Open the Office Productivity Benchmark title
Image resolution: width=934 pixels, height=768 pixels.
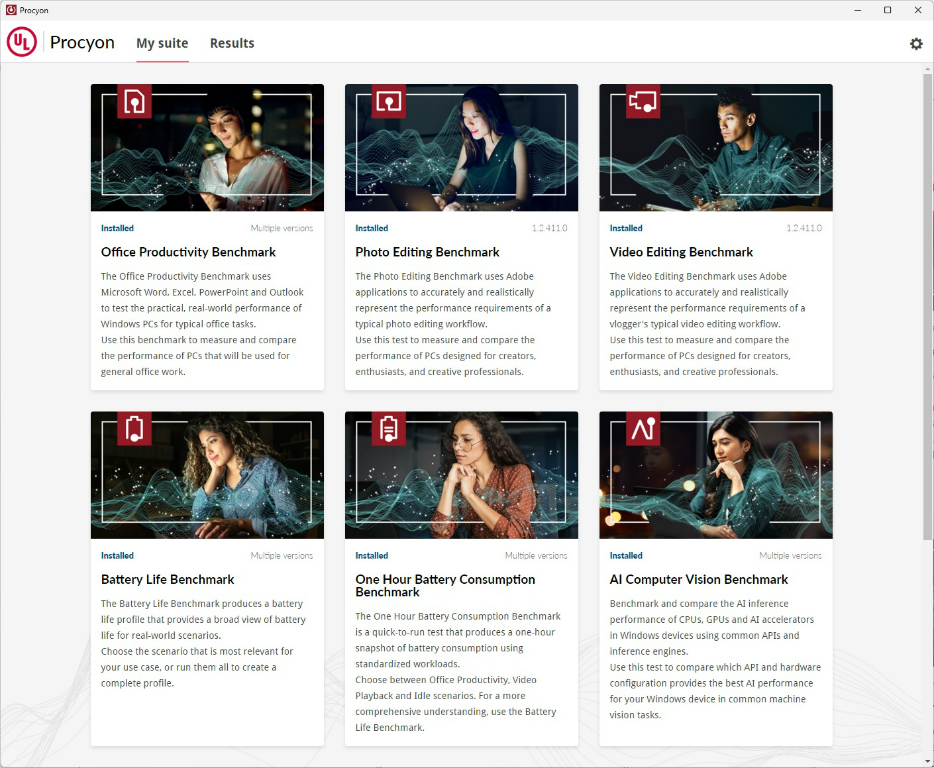click(188, 252)
